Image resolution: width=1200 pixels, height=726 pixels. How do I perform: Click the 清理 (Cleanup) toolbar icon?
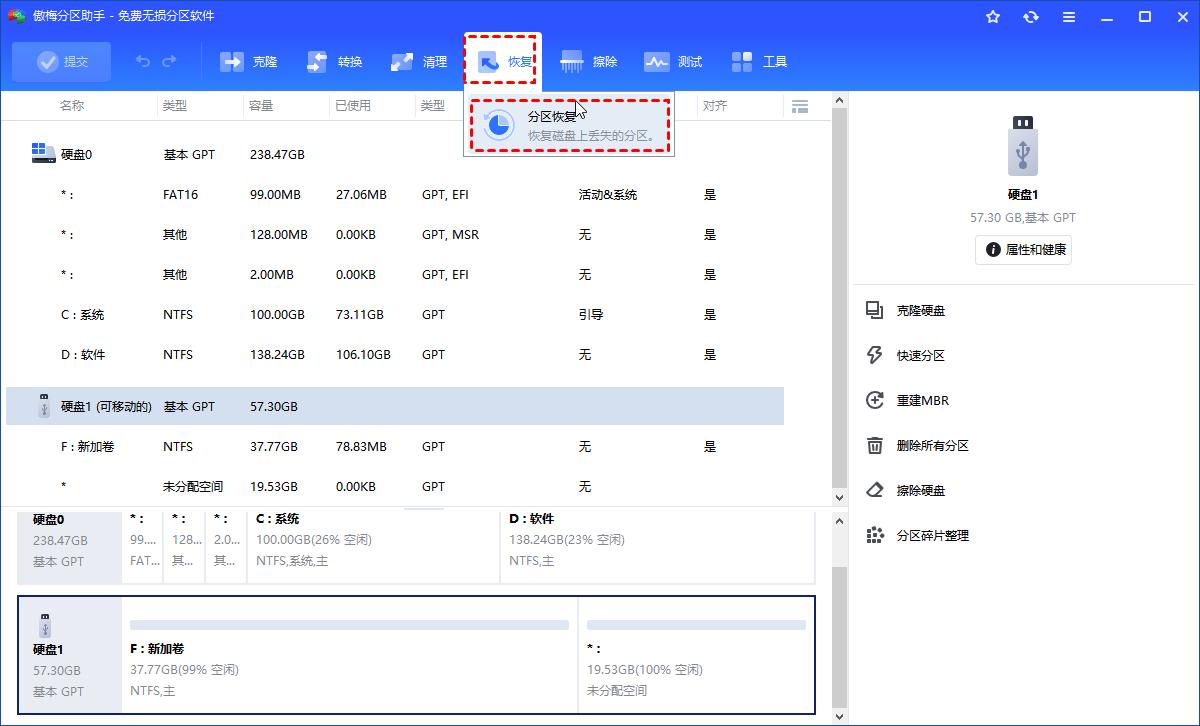click(417, 61)
